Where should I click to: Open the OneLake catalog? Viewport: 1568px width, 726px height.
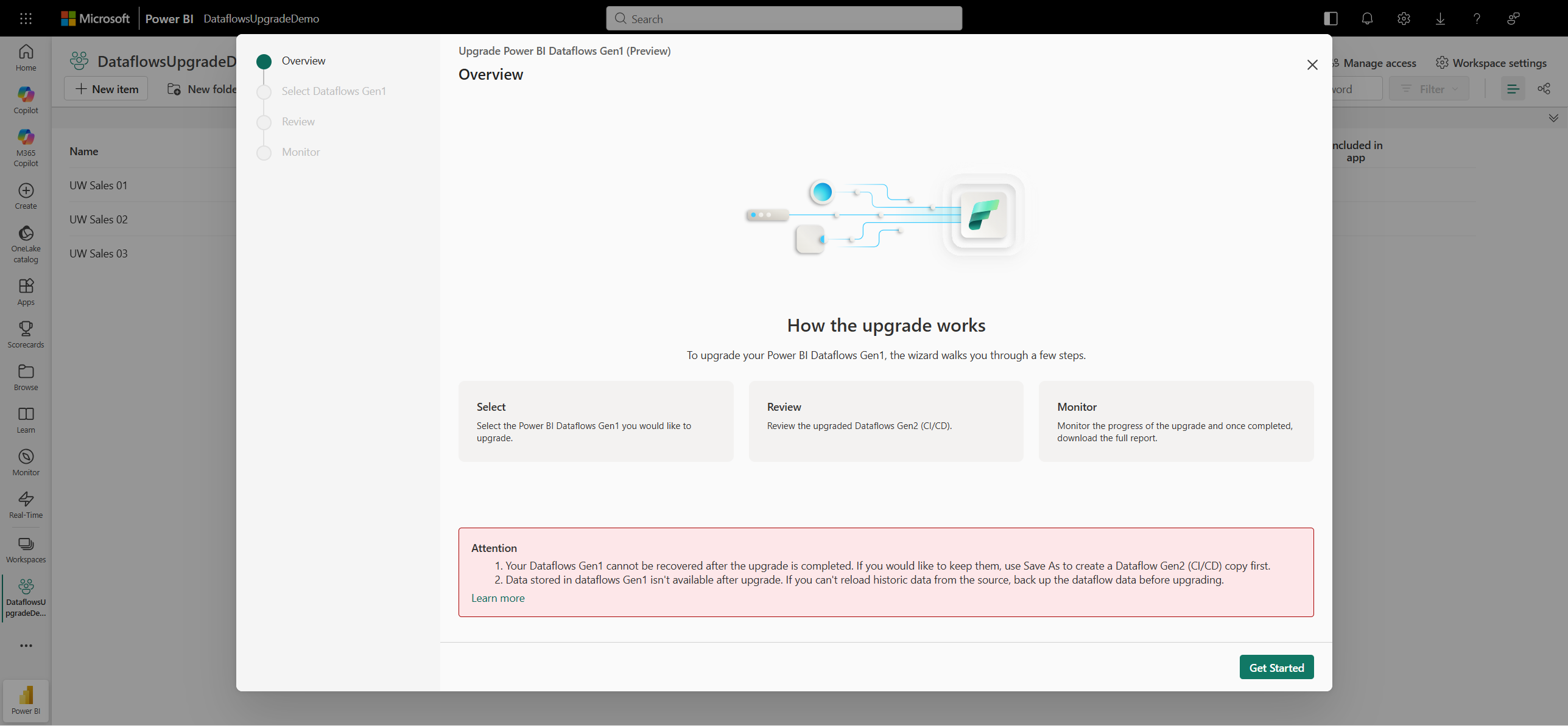coord(26,244)
